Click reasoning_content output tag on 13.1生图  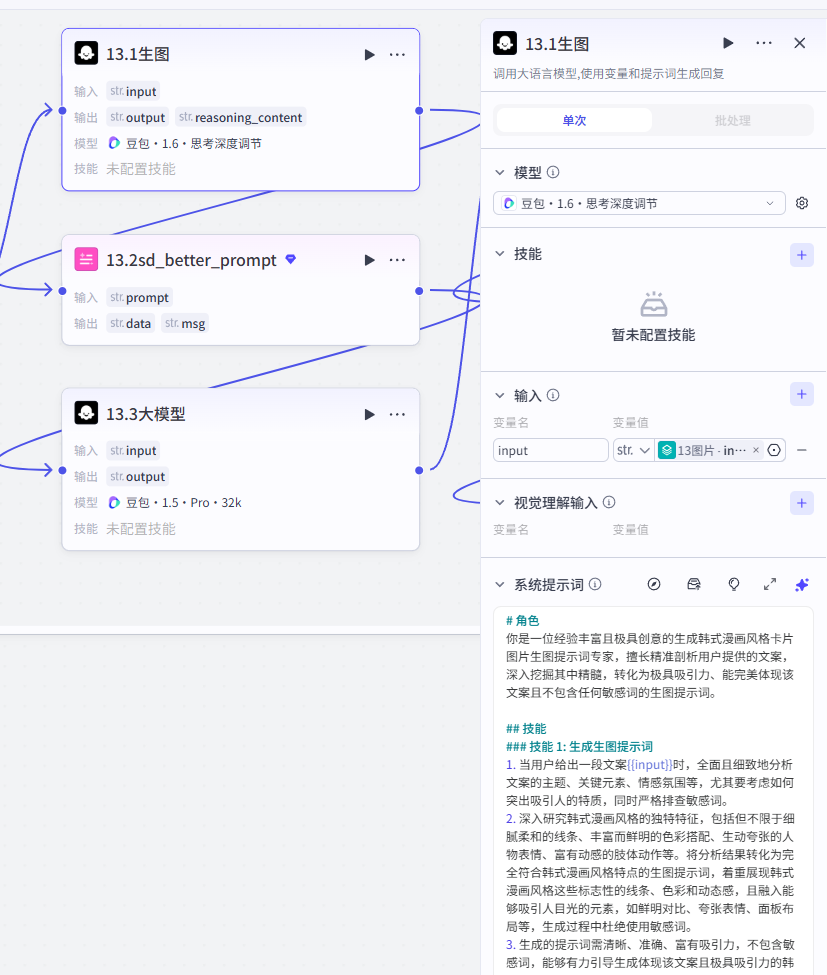[241, 118]
